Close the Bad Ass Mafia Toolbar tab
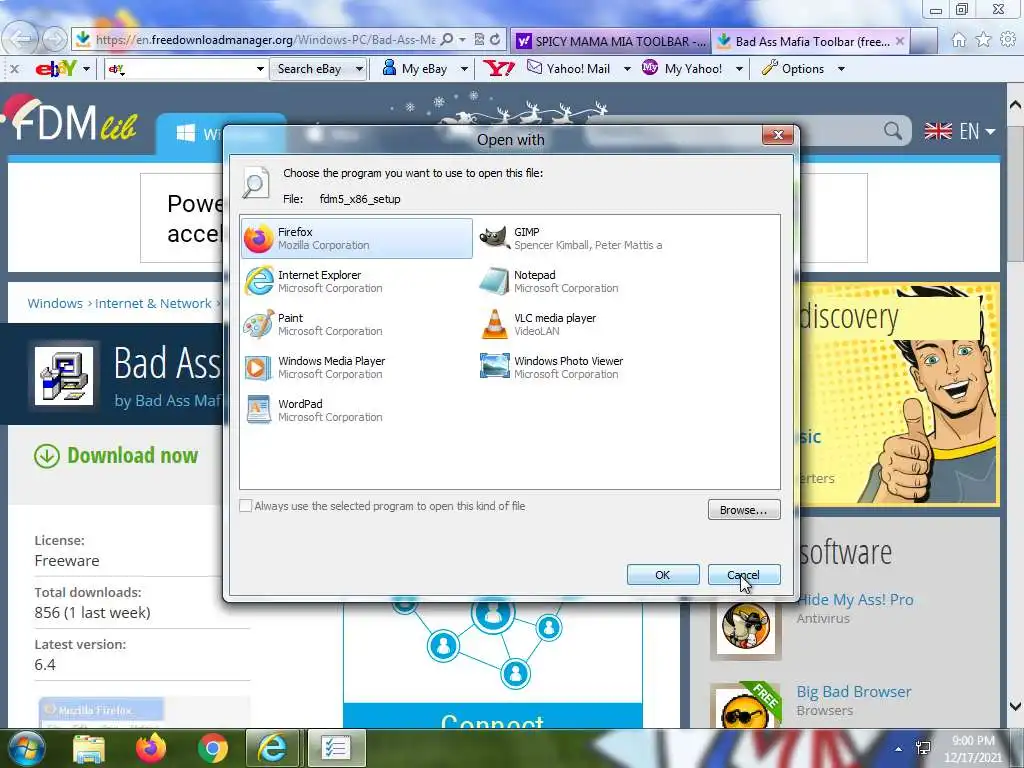Image resolution: width=1024 pixels, height=768 pixels. [900, 41]
